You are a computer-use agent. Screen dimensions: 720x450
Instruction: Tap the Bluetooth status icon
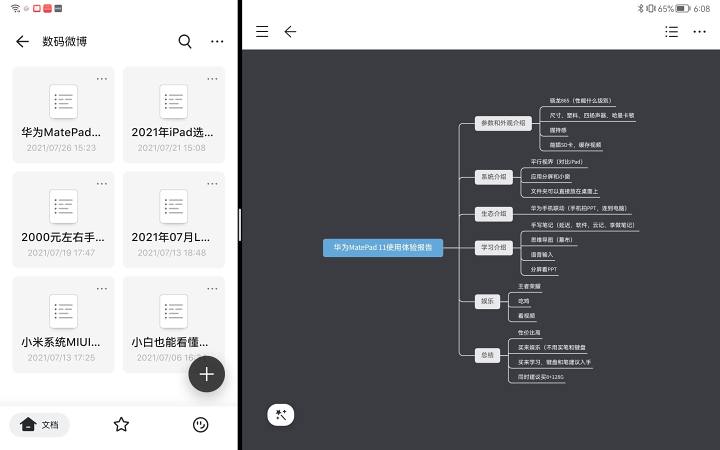click(641, 9)
